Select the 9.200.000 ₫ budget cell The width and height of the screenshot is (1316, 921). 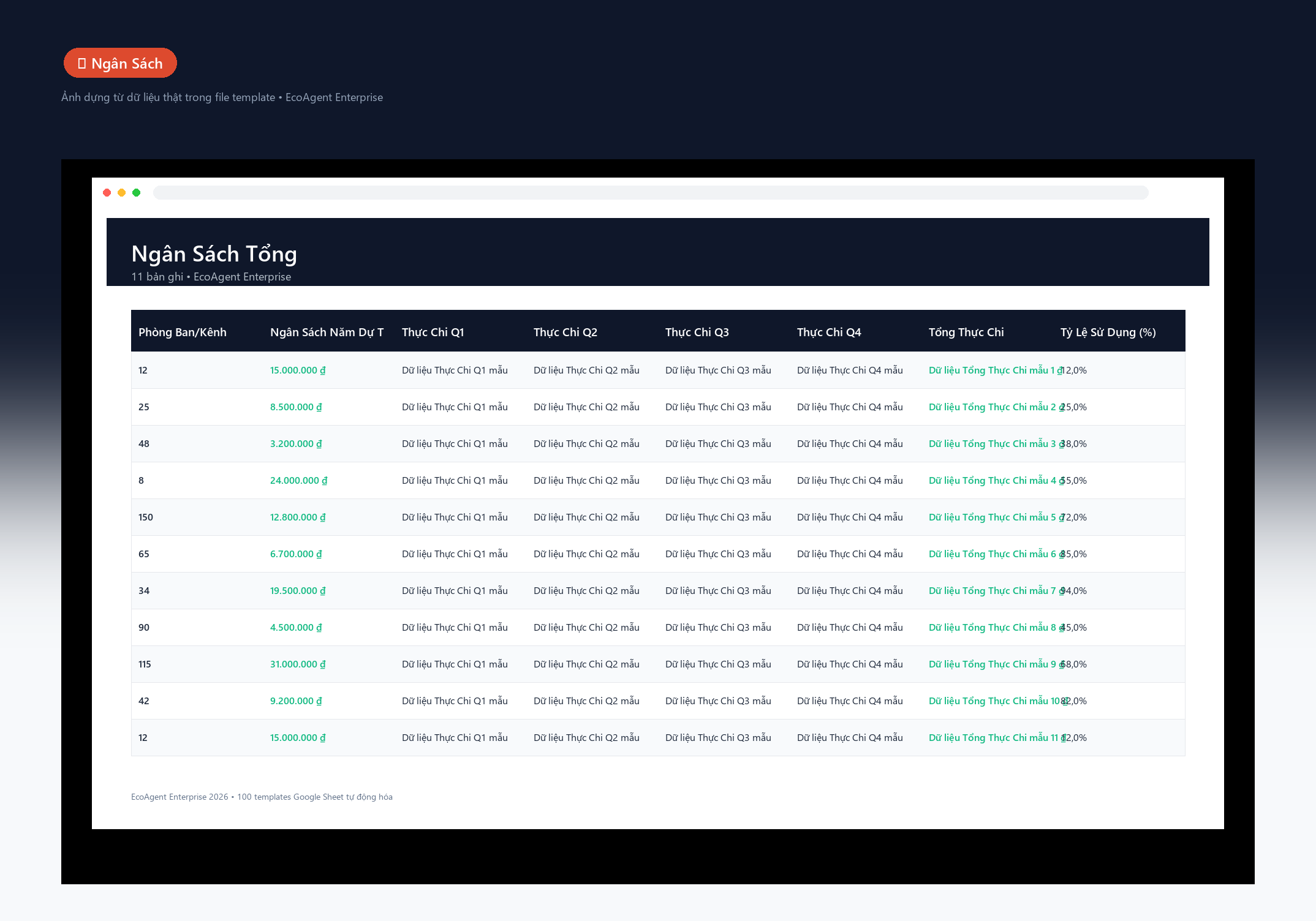296,701
